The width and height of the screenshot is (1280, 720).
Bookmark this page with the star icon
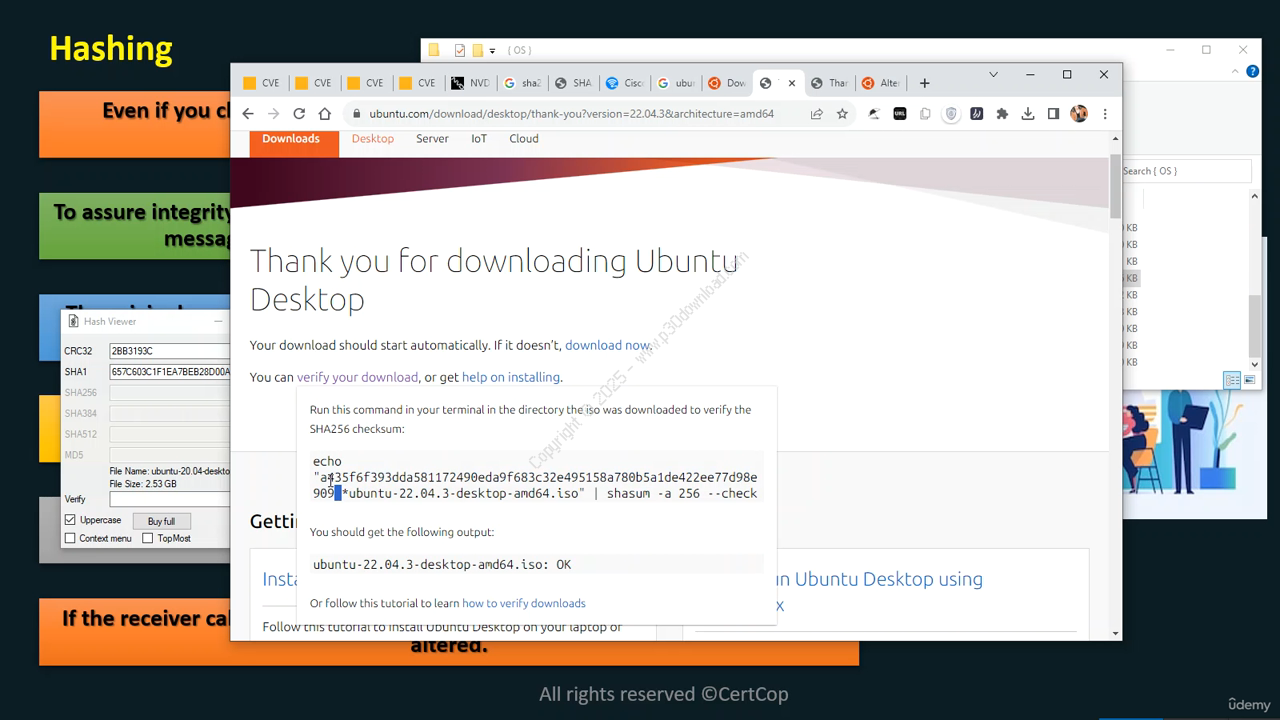[x=842, y=114]
